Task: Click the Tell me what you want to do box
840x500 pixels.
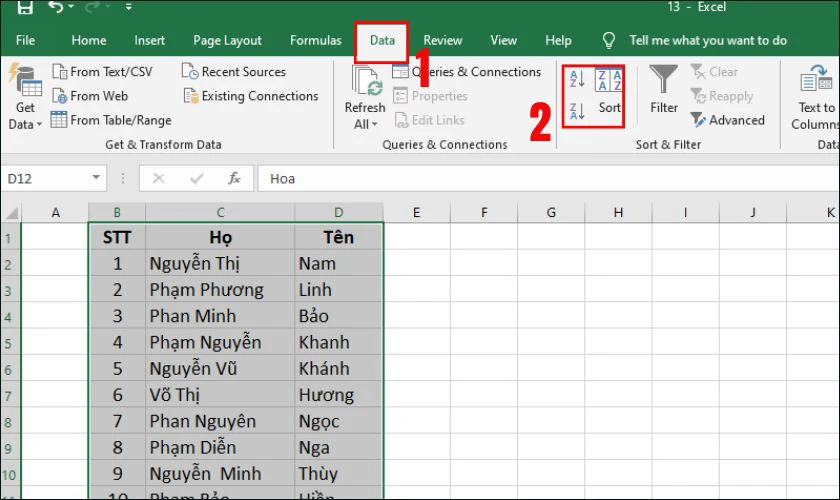Action: click(x=708, y=40)
